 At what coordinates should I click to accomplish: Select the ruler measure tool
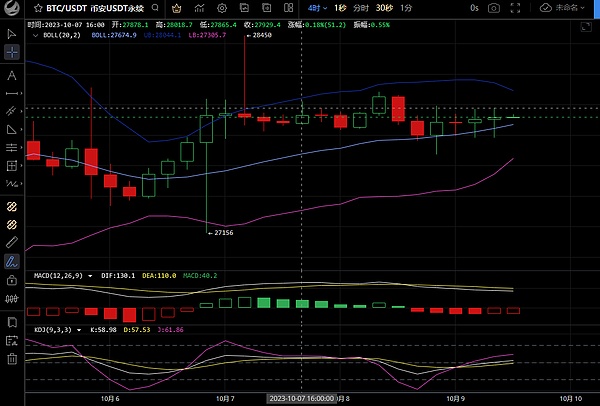tap(11, 241)
